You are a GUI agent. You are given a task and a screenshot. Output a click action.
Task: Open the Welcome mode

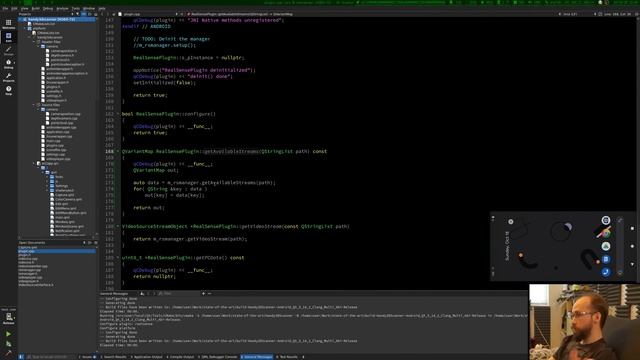(x=8, y=24)
